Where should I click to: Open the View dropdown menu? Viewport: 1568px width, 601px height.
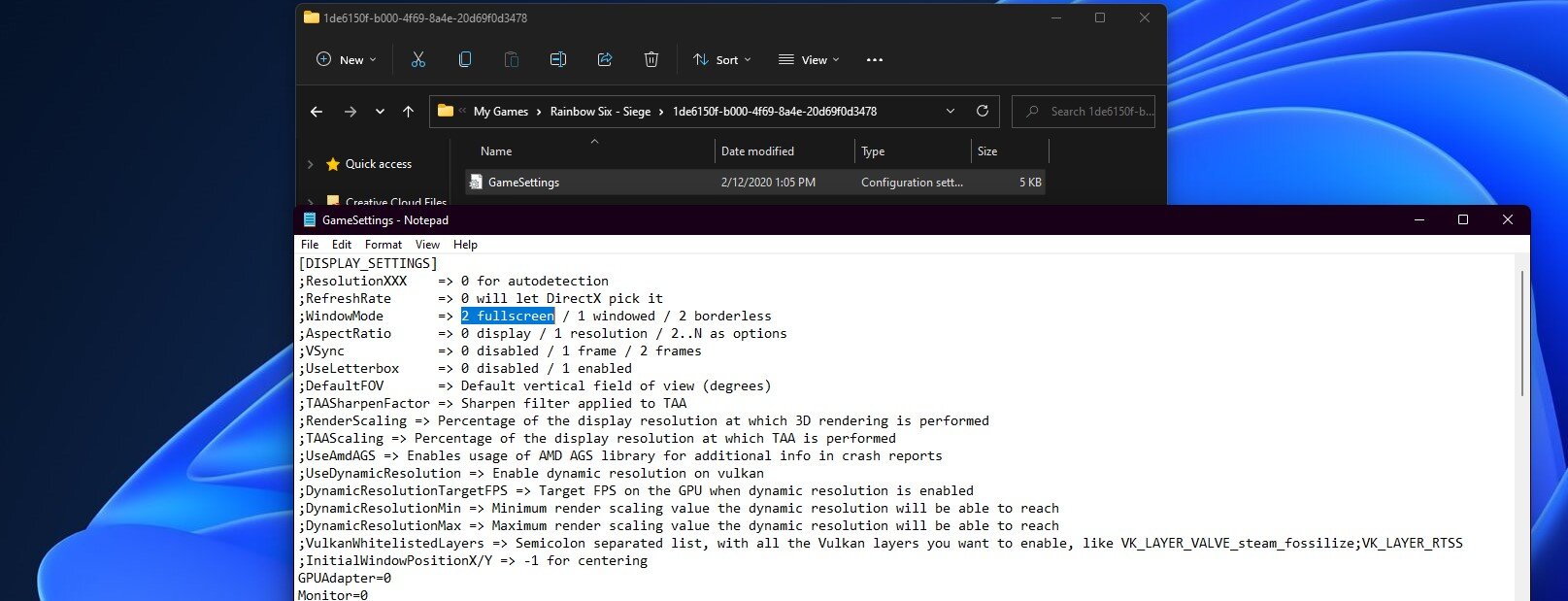pyautogui.click(x=809, y=59)
